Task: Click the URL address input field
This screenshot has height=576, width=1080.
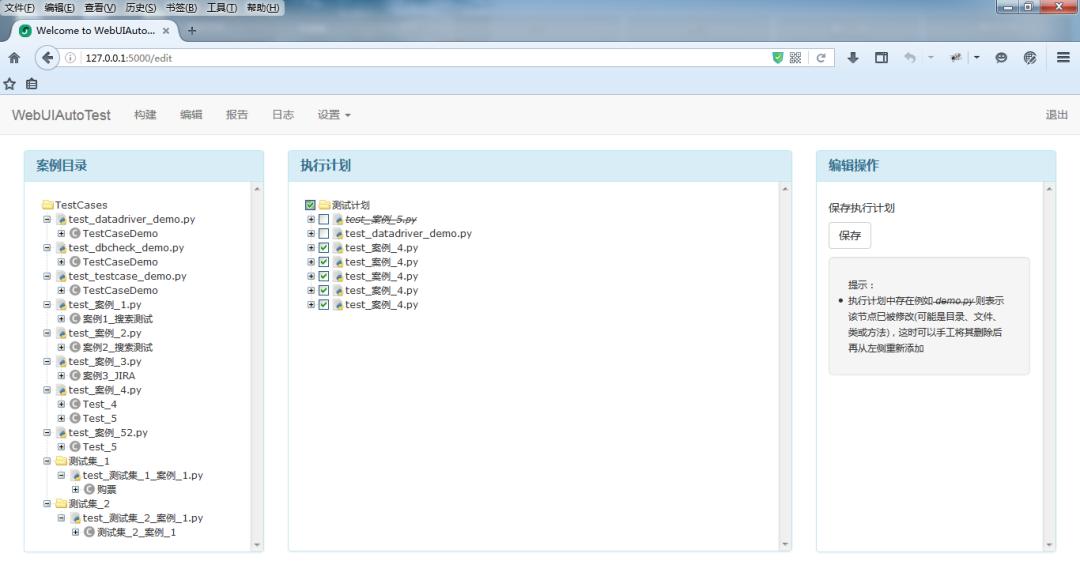Action: coord(400,58)
